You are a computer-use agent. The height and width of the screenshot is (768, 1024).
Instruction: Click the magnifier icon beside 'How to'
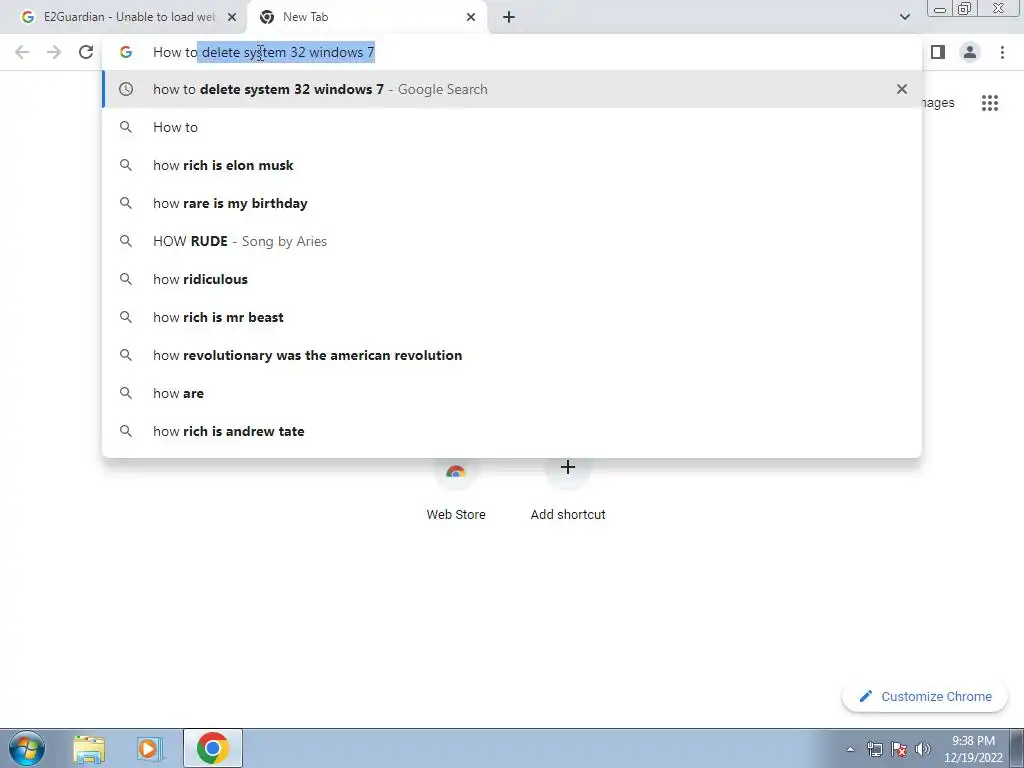coord(126,127)
